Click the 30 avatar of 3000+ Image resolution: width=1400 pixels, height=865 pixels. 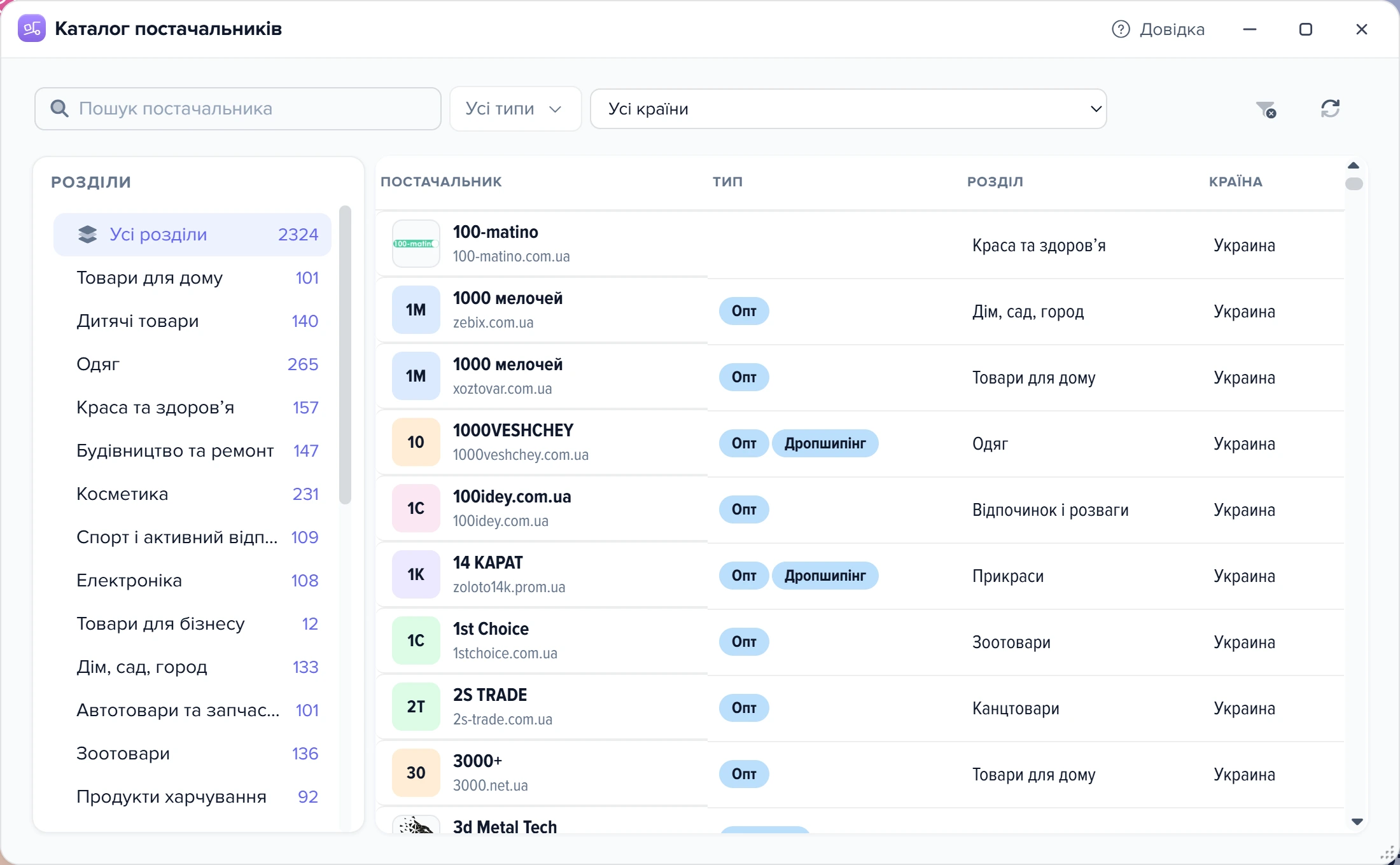(416, 773)
